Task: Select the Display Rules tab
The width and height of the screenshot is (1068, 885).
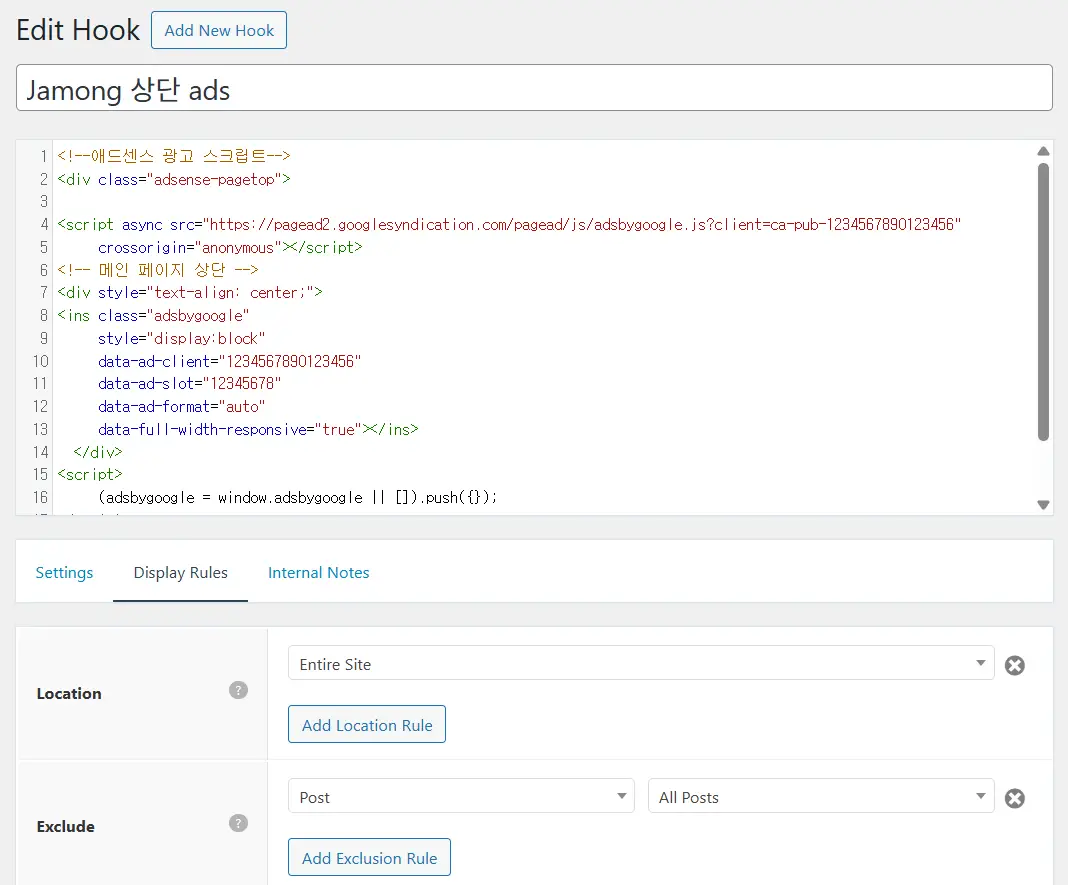Action: click(180, 573)
